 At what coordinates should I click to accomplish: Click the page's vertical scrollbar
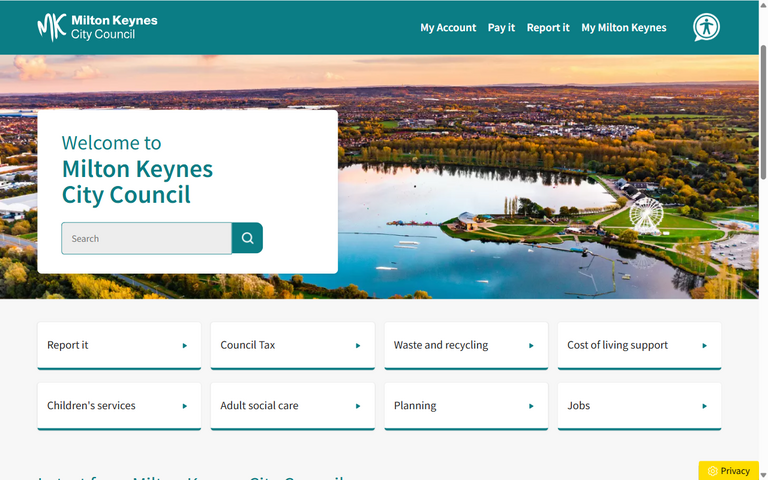pos(763,110)
